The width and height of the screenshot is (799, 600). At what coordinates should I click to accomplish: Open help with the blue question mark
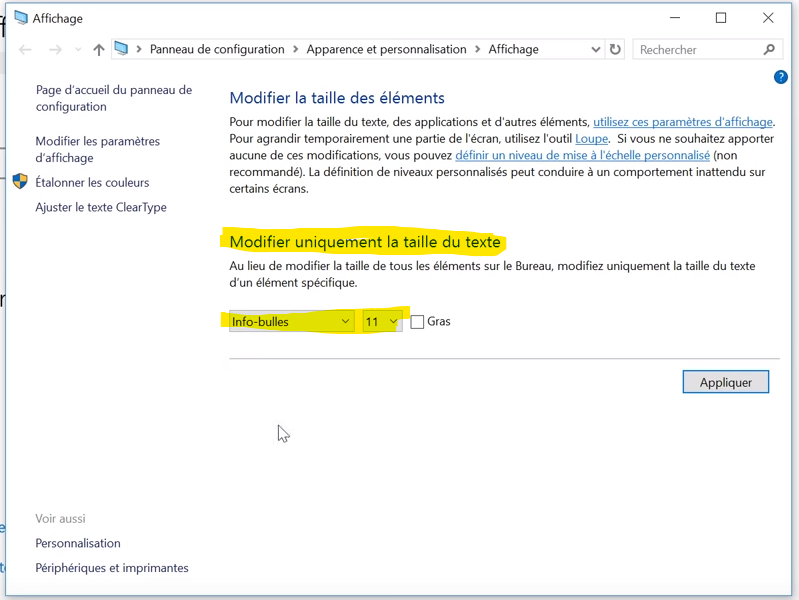tap(781, 77)
